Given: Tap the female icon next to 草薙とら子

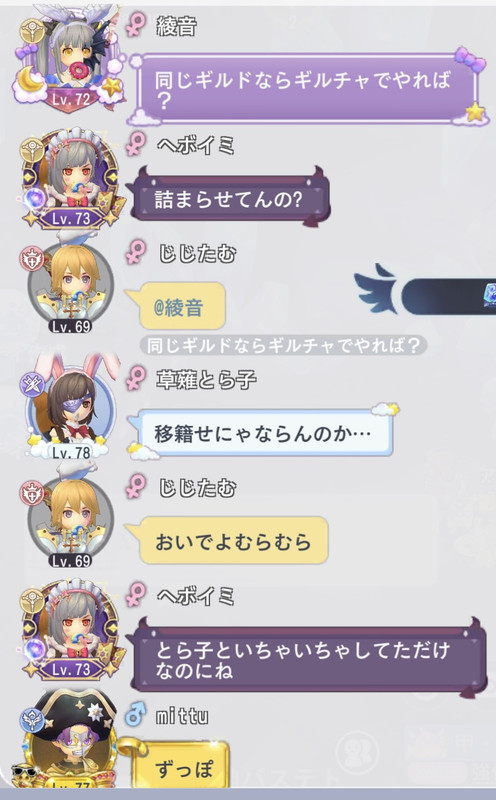Looking at the screenshot, I should tap(135, 379).
